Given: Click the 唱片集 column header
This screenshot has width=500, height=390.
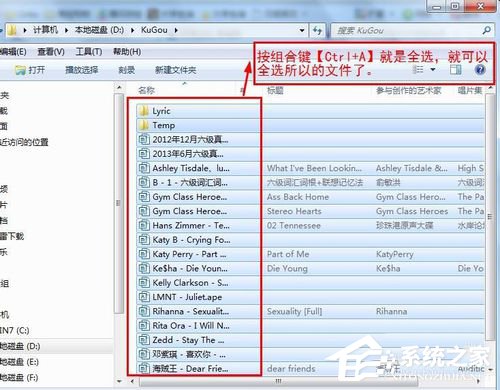Looking at the screenshot, I should coord(470,90).
